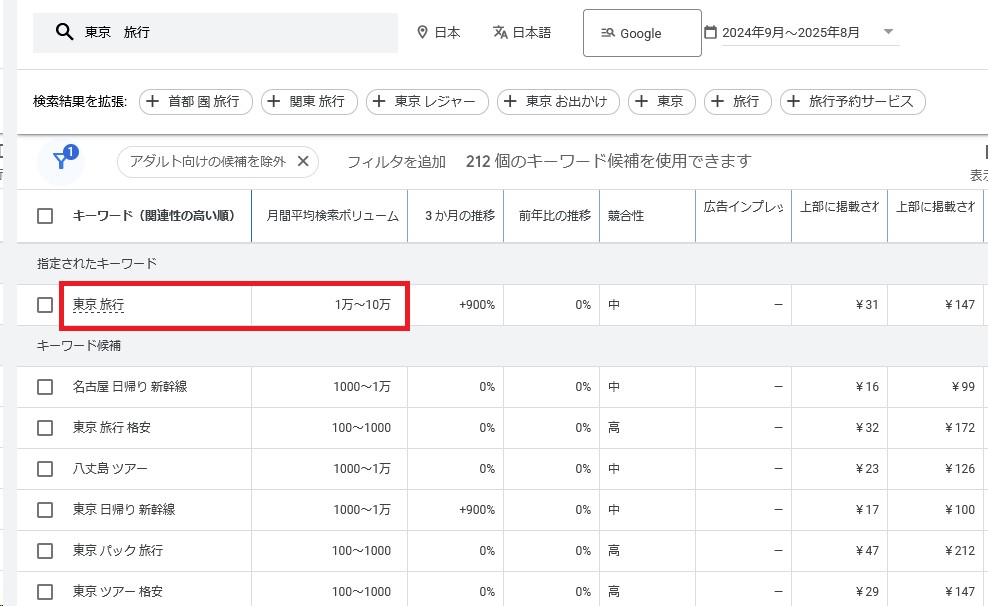Sort by 競合性 column header

coord(625,216)
